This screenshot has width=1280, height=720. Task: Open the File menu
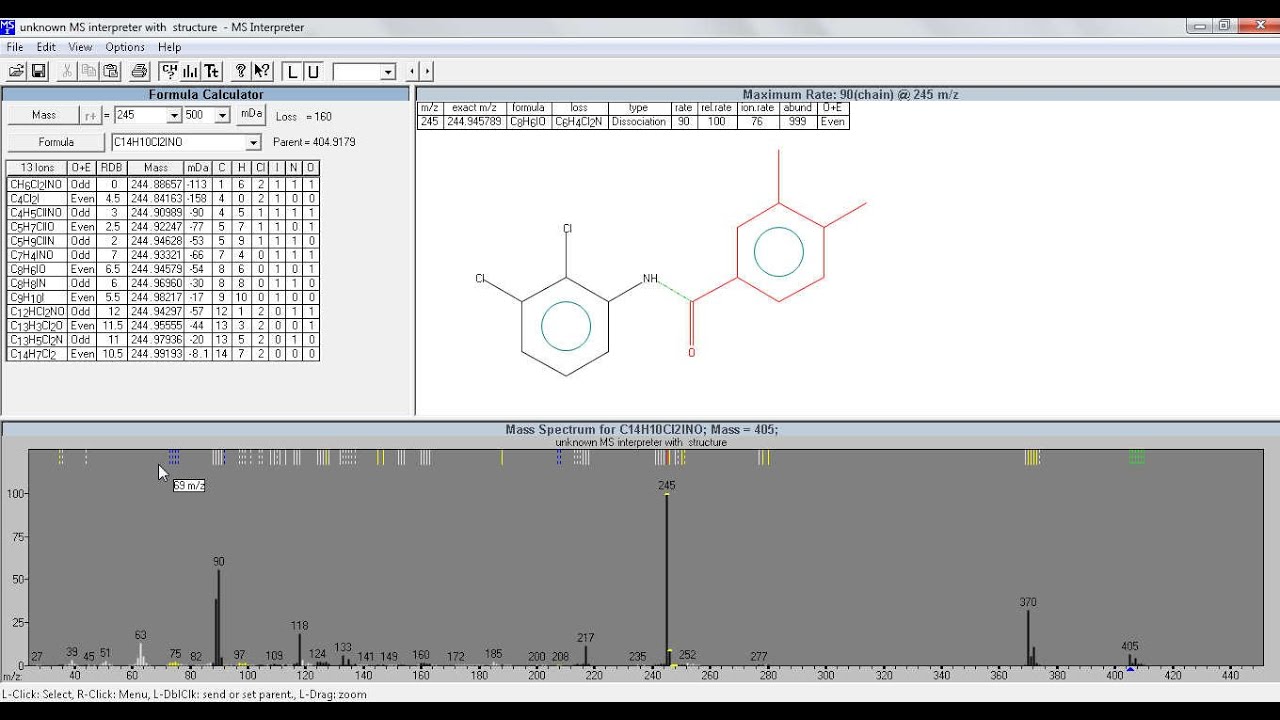15,47
